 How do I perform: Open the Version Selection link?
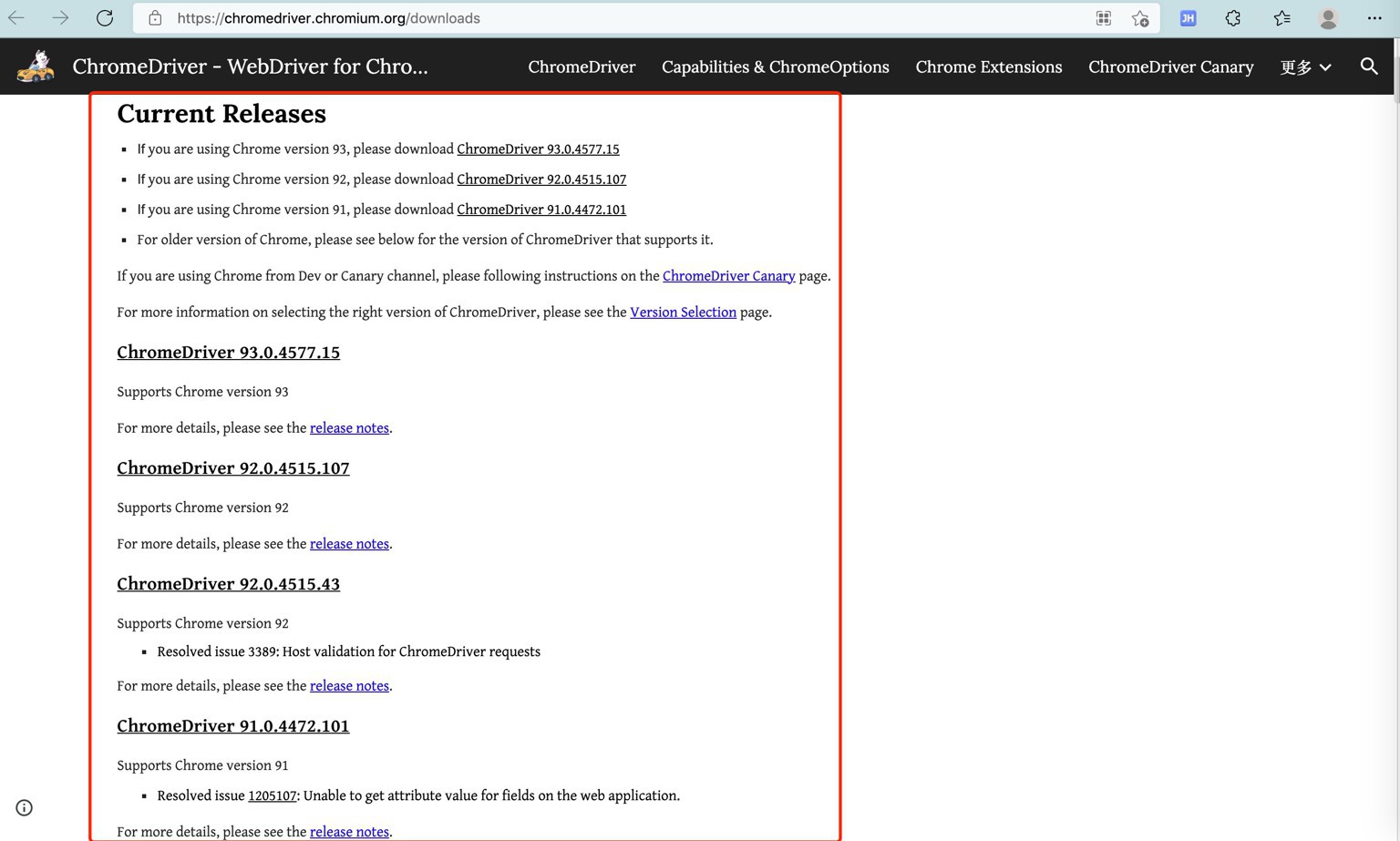pyautogui.click(x=683, y=313)
